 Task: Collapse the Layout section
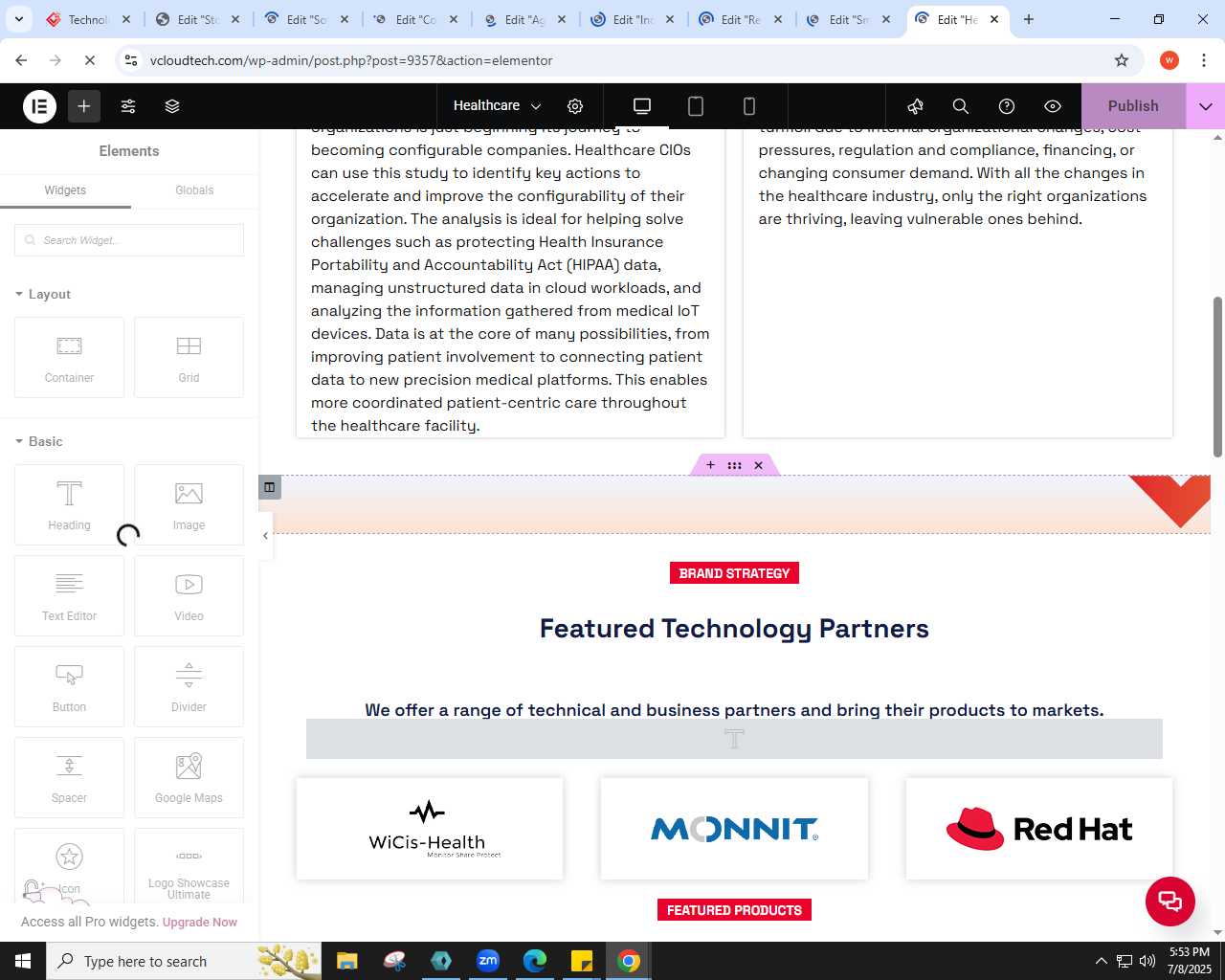pos(43,294)
